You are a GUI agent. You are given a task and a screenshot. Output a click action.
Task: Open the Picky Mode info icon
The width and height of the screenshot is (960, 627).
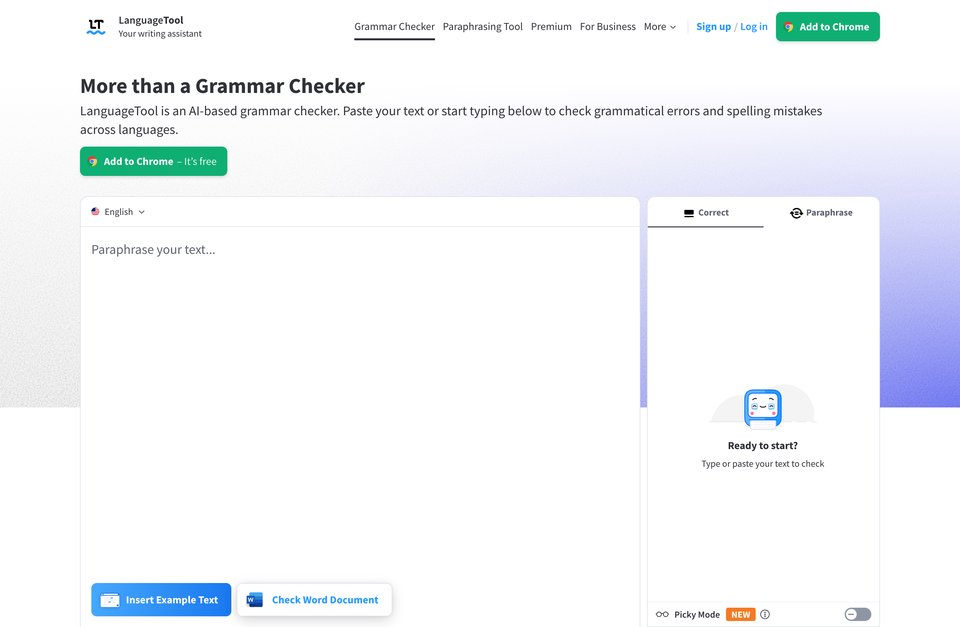[x=765, y=614]
